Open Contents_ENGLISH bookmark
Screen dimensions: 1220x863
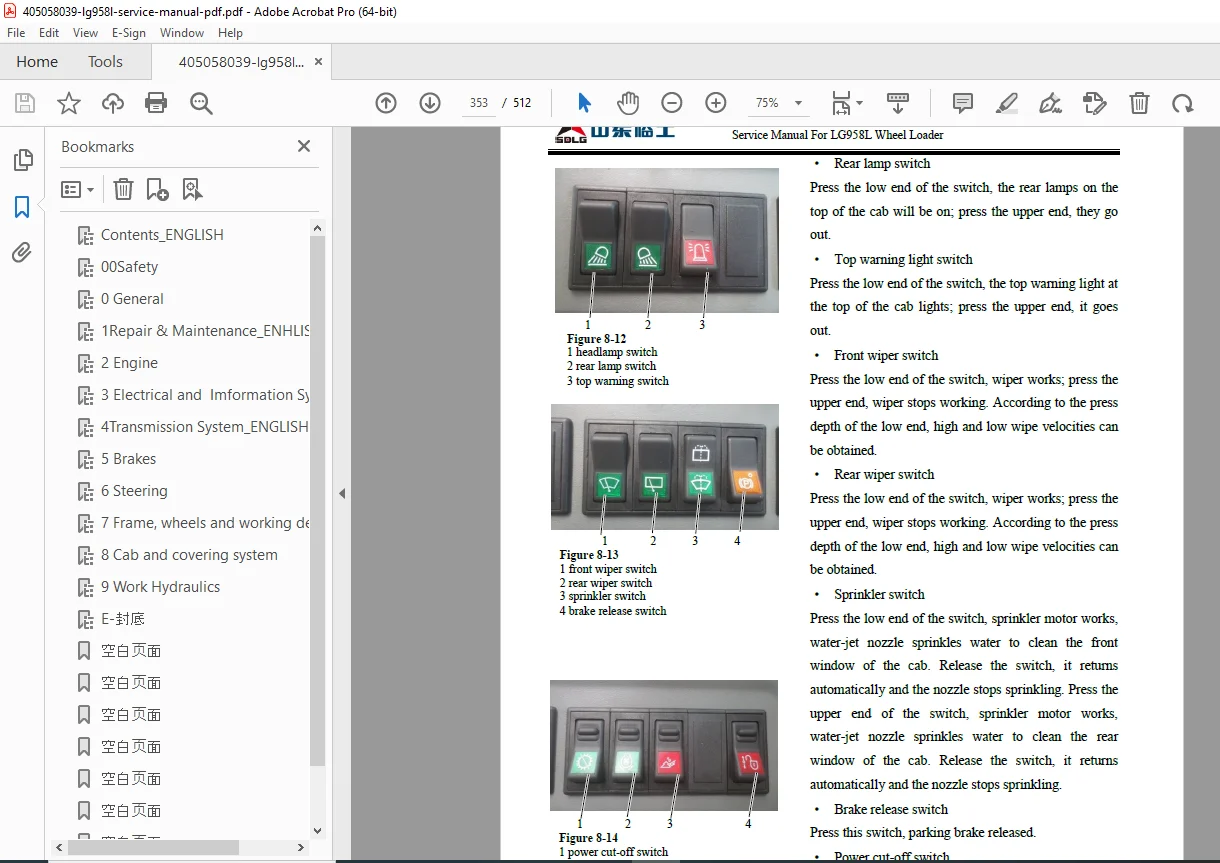coord(162,235)
